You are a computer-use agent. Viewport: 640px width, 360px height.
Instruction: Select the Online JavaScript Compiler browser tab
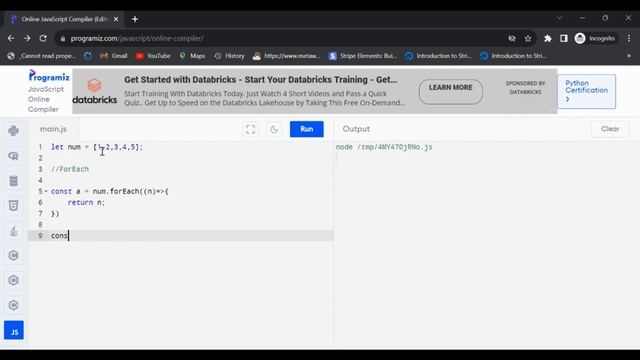coord(64,19)
